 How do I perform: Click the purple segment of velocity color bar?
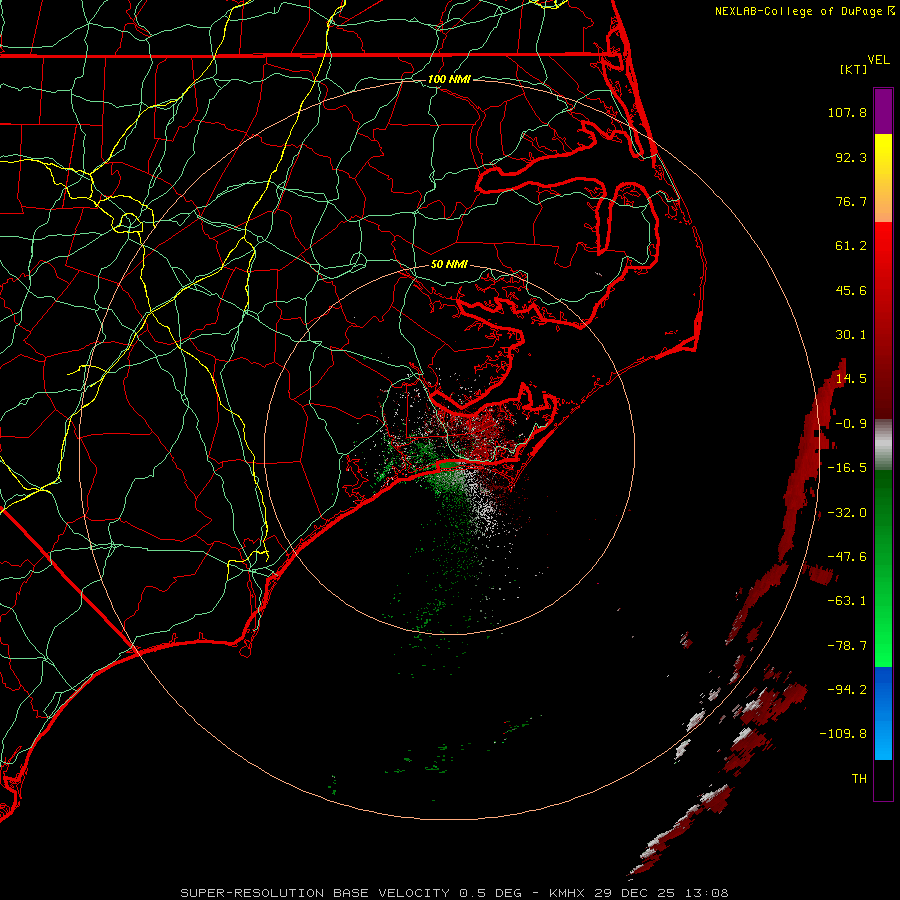[x=883, y=111]
